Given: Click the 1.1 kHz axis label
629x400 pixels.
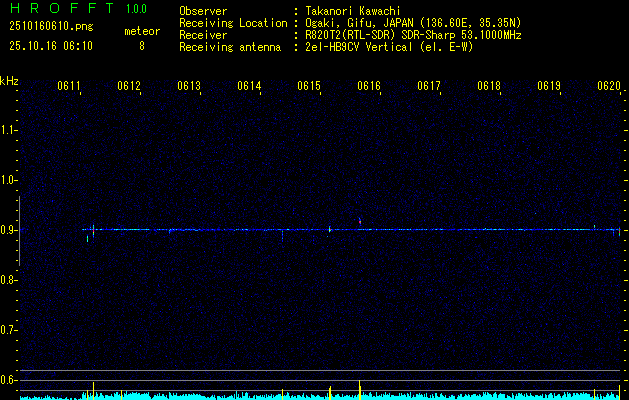Looking at the screenshot, I should click(8, 130).
